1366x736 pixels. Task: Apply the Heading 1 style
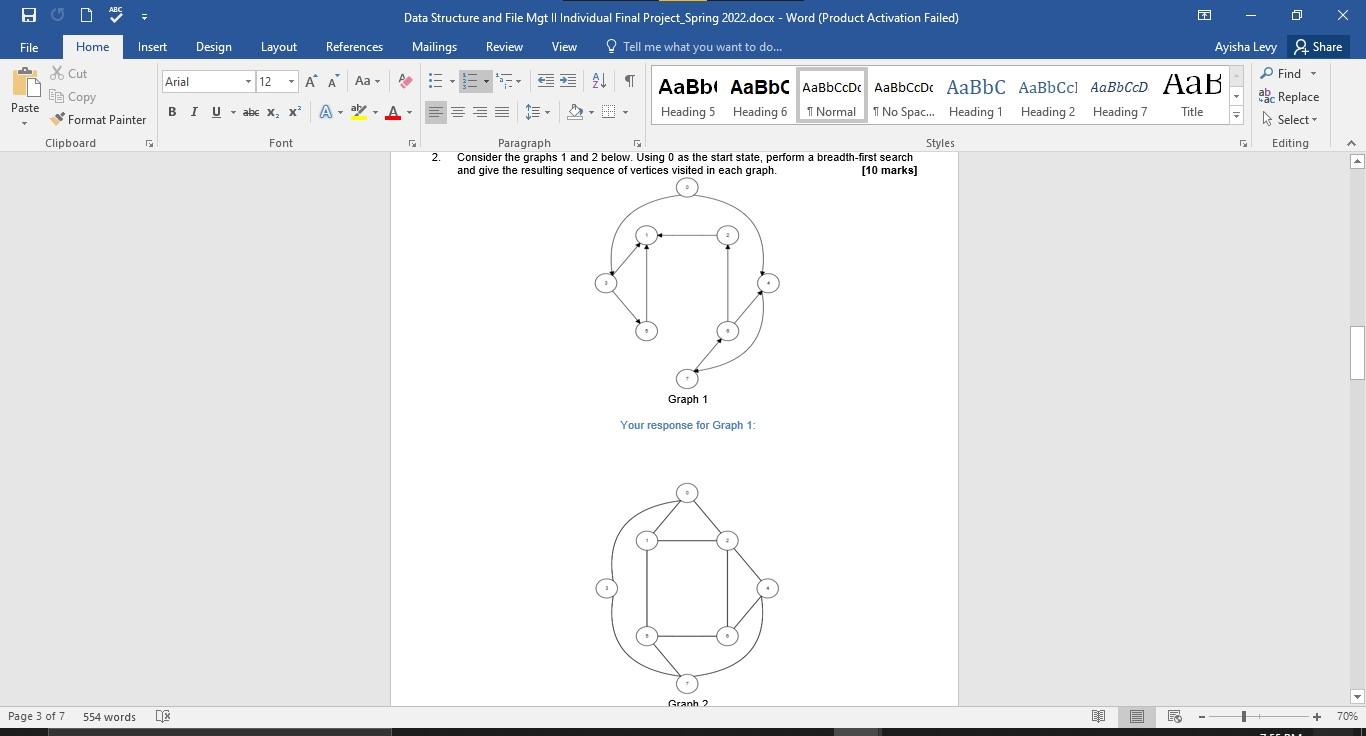975,97
